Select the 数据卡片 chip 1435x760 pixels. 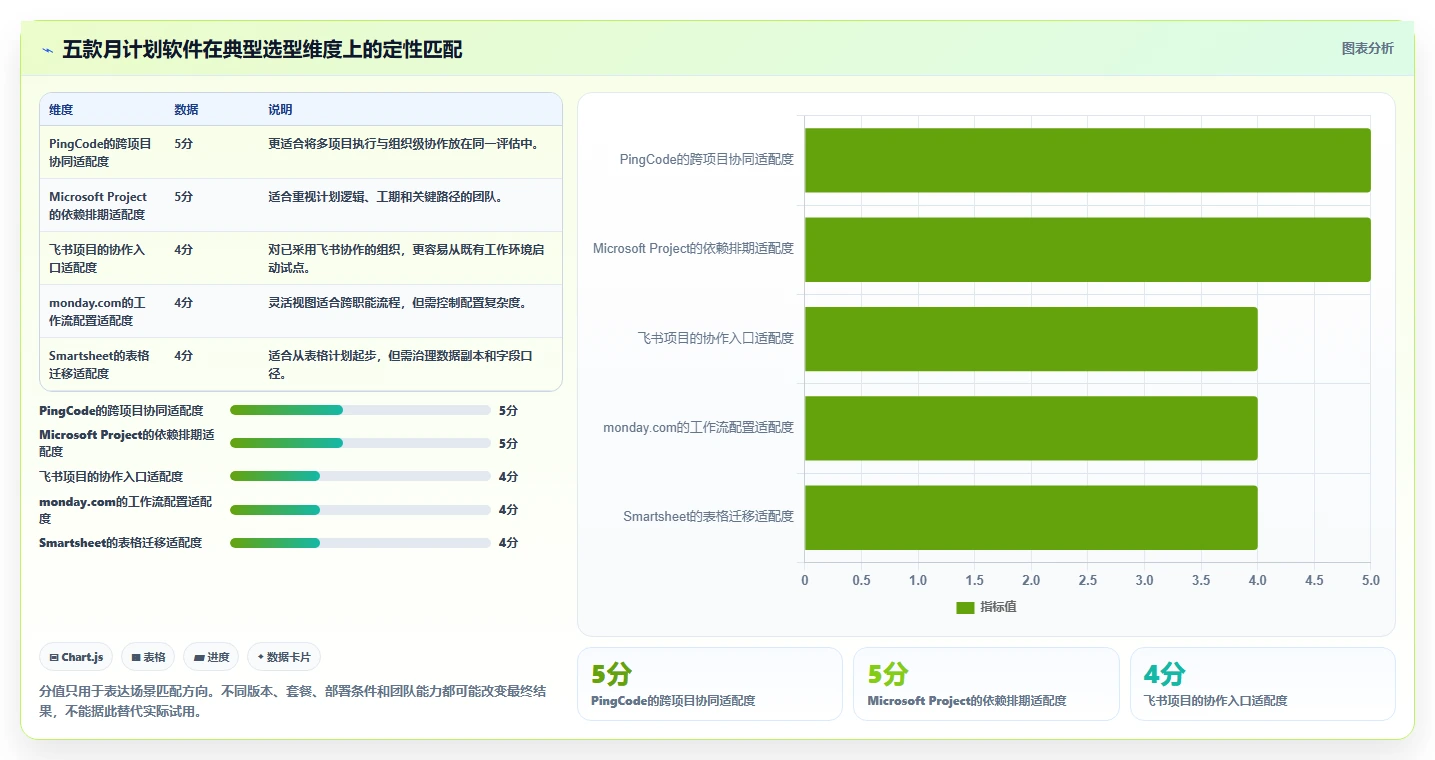[284, 657]
